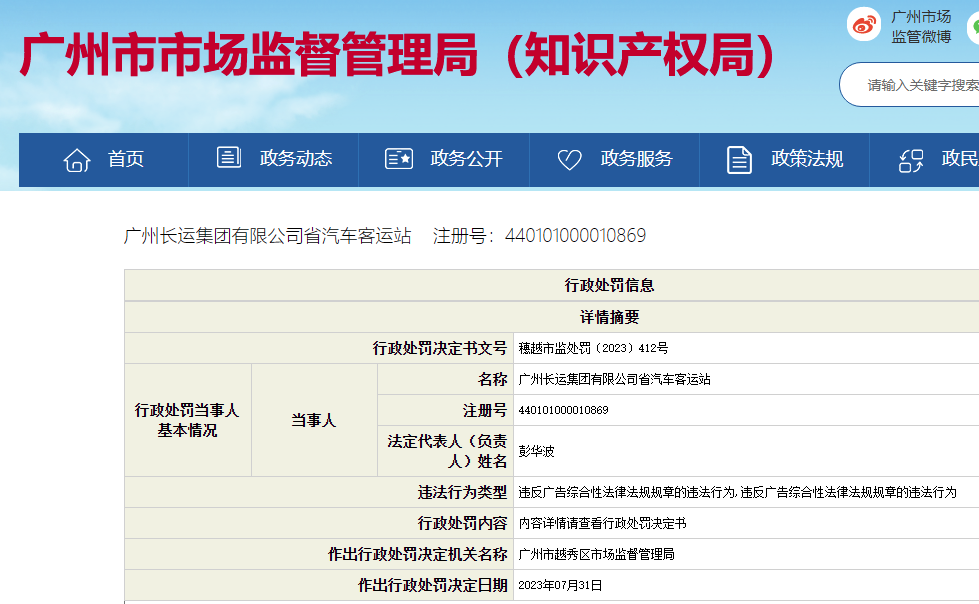
Task: Click the house icon beside 首页
Action: tap(77, 159)
